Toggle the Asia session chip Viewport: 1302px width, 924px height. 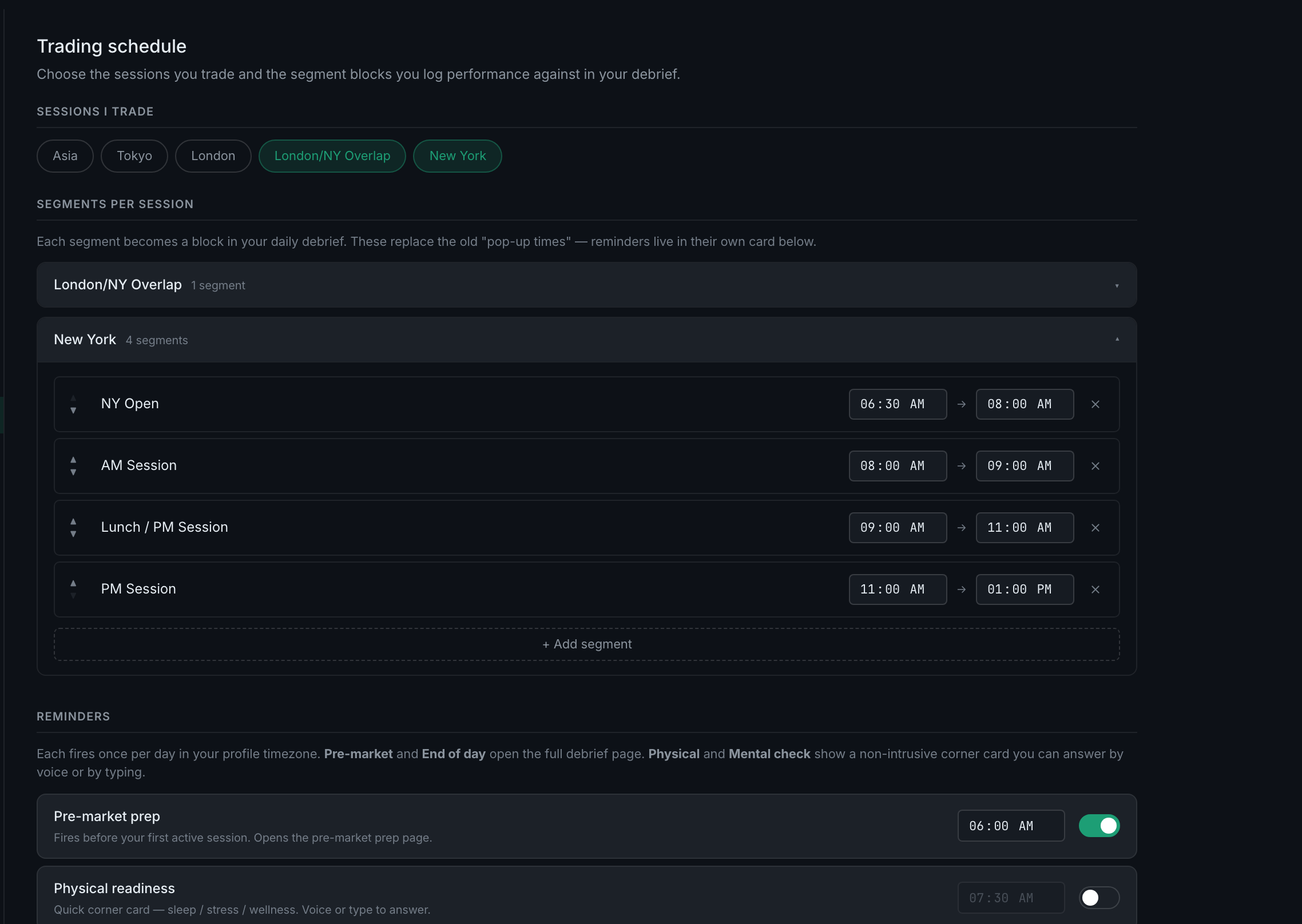(65, 156)
